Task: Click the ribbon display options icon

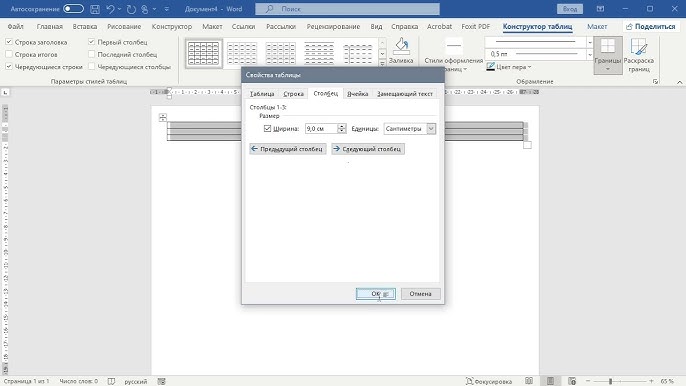Action: tap(600, 9)
